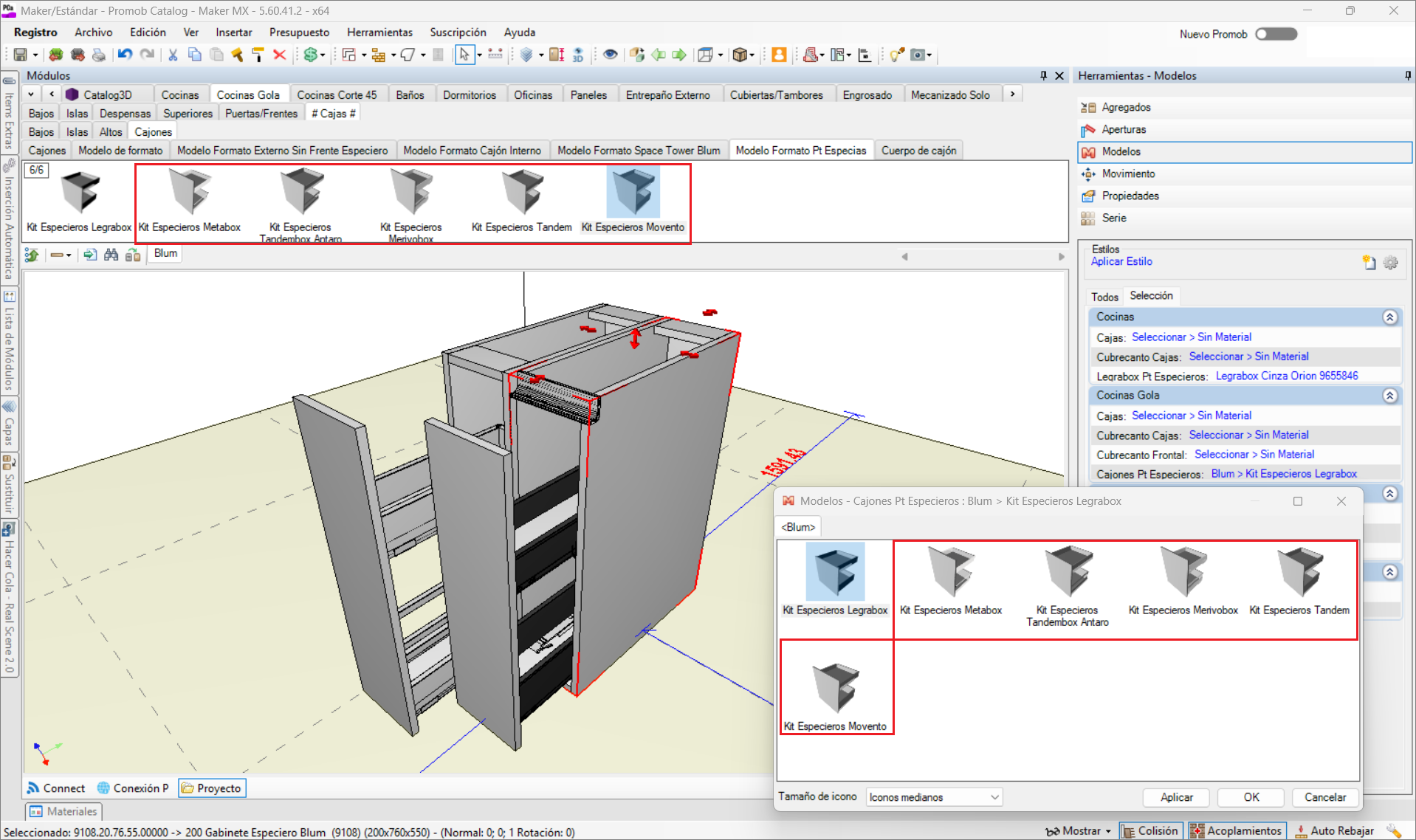The width and height of the screenshot is (1416, 840).
Task: Click the red X delete icon
Action: pyautogui.click(x=279, y=55)
